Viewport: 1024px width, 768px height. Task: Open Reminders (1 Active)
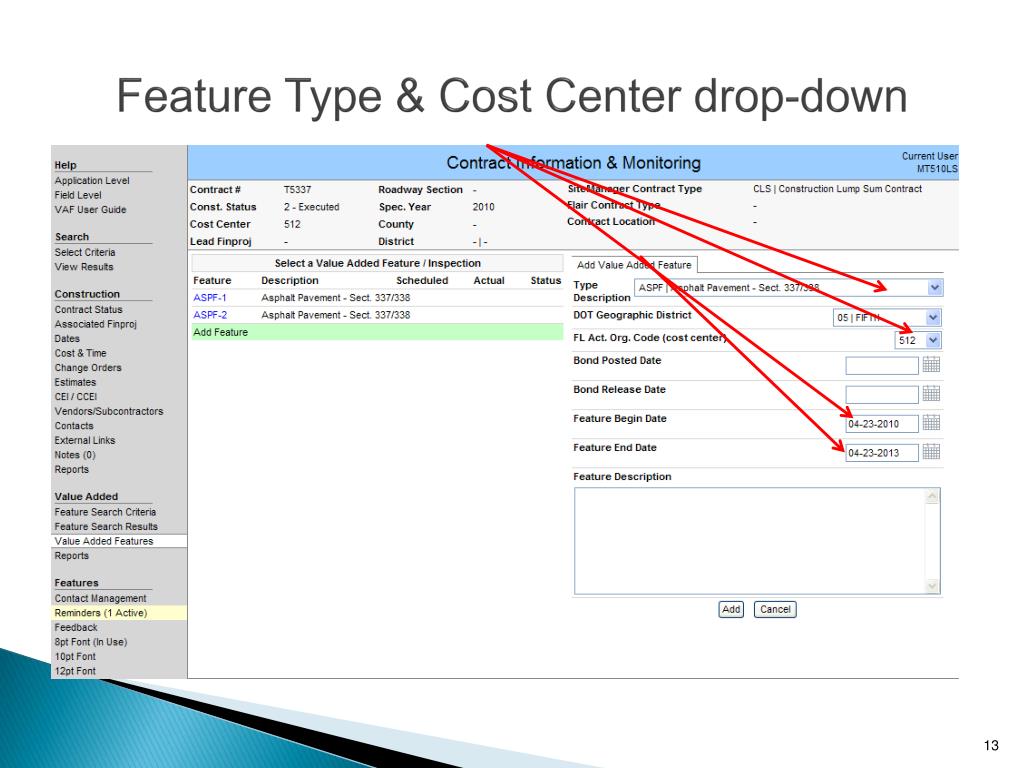119,613
